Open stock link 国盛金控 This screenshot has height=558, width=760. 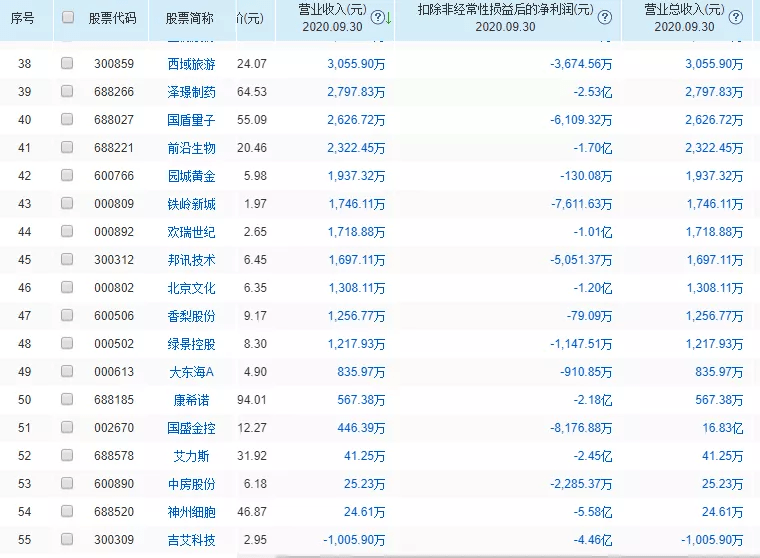click(x=191, y=428)
